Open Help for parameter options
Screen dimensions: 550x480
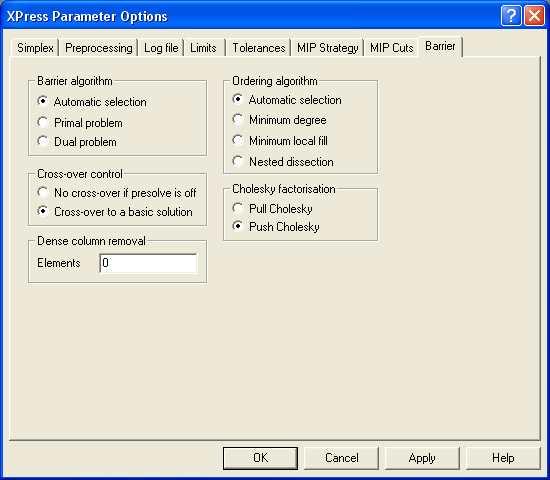503,458
